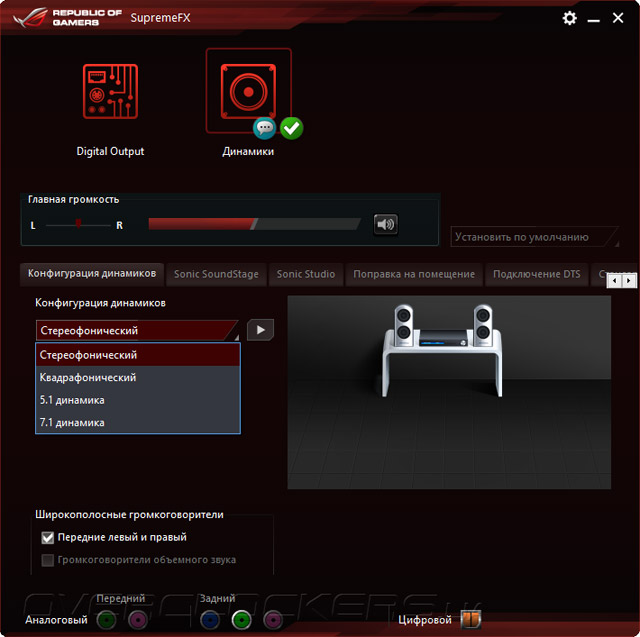Select the Динамики speaker device icon

tap(248, 91)
